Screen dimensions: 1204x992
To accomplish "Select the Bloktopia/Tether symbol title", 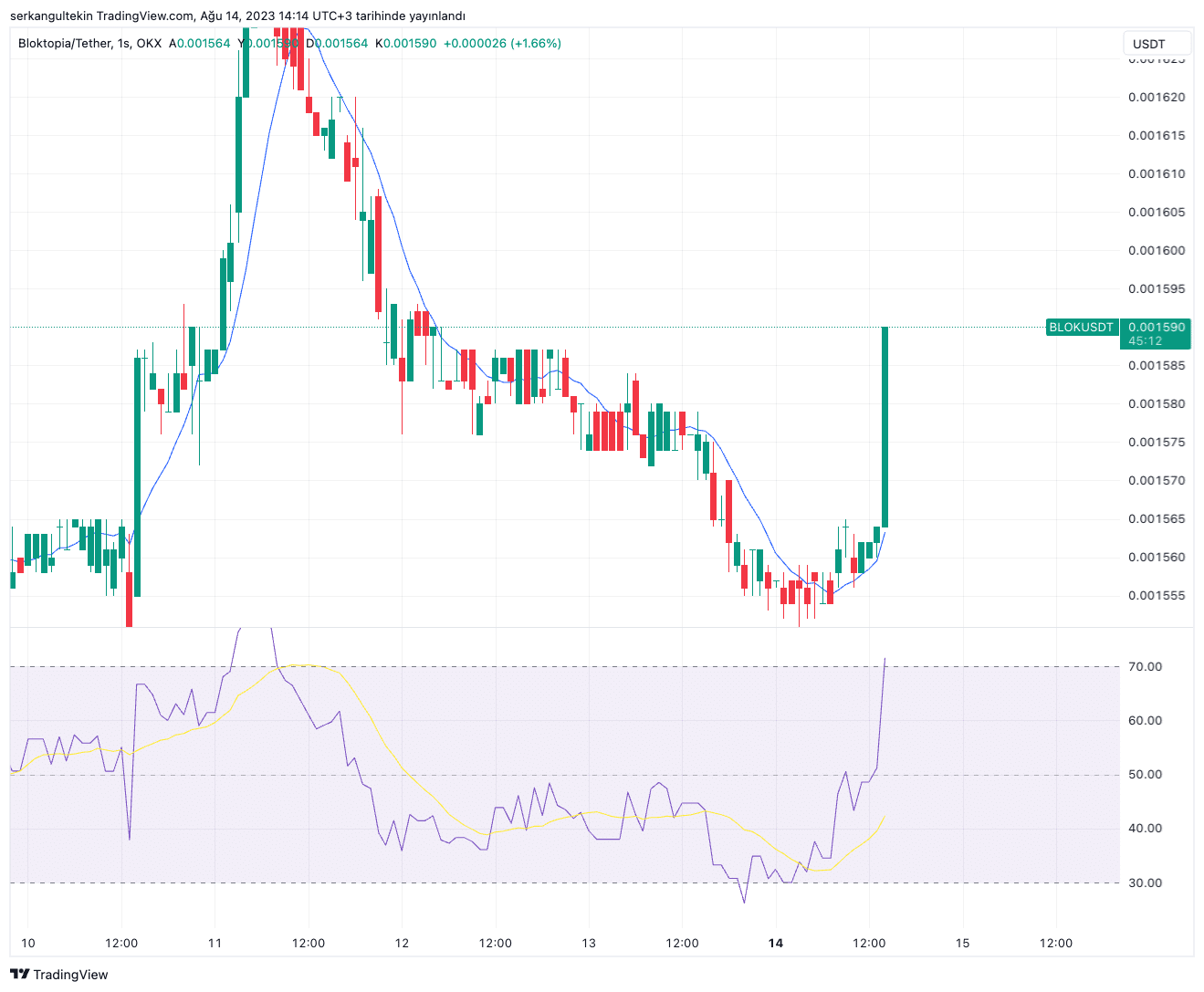I will point(63,43).
